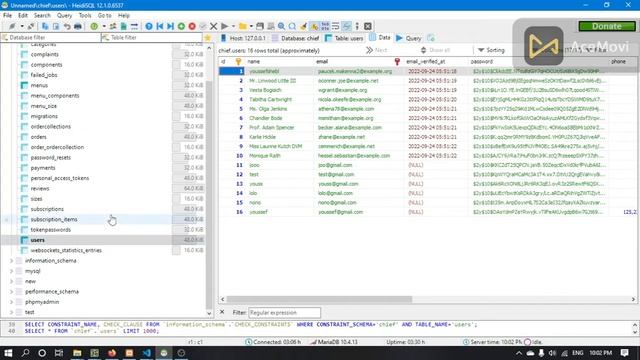Click the print icon
The height and width of the screenshot is (360, 640).
point(78,26)
